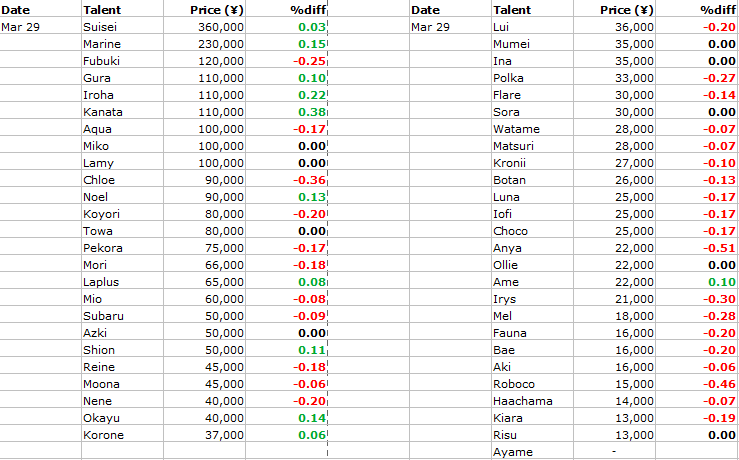The width and height of the screenshot is (739, 460).
Task: Select the left Mar 29 date cell
Action: point(41,27)
